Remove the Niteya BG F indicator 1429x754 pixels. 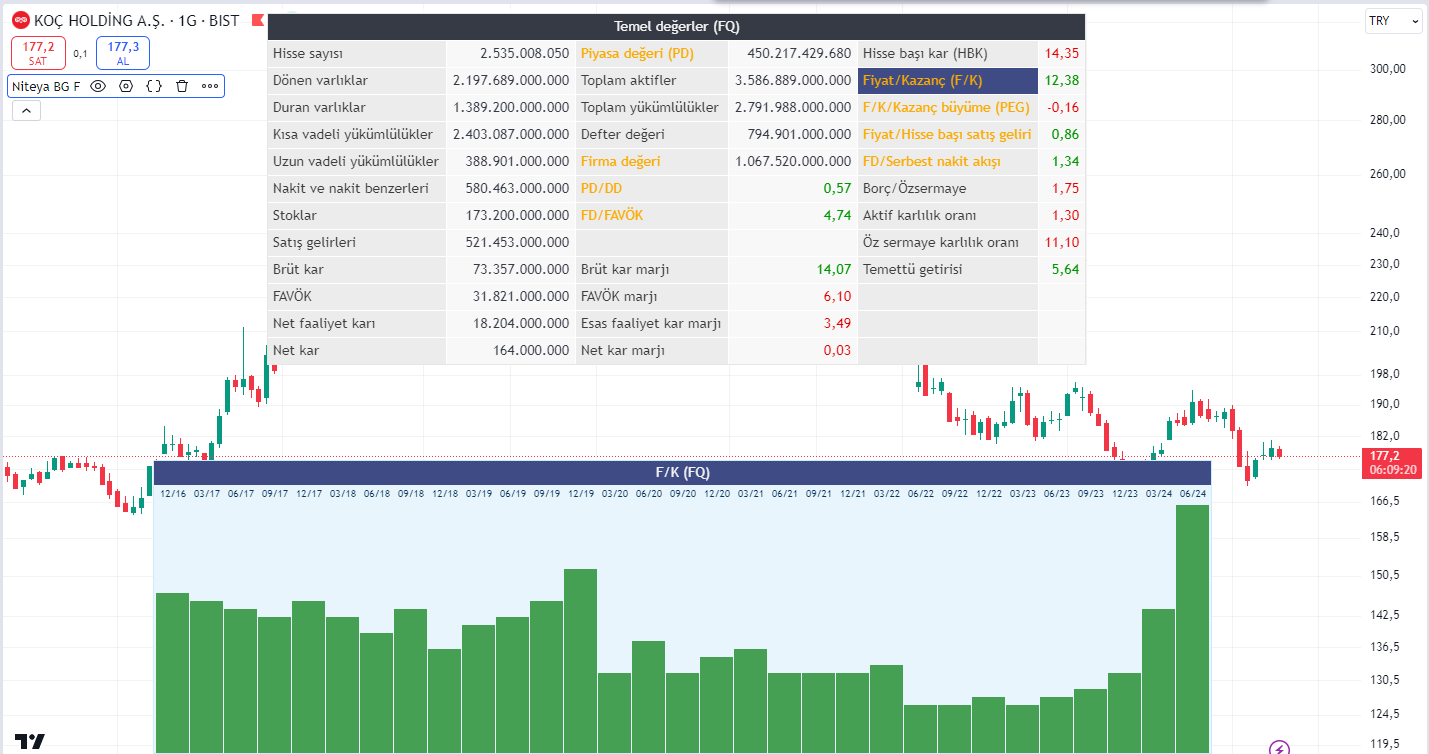[x=181, y=86]
